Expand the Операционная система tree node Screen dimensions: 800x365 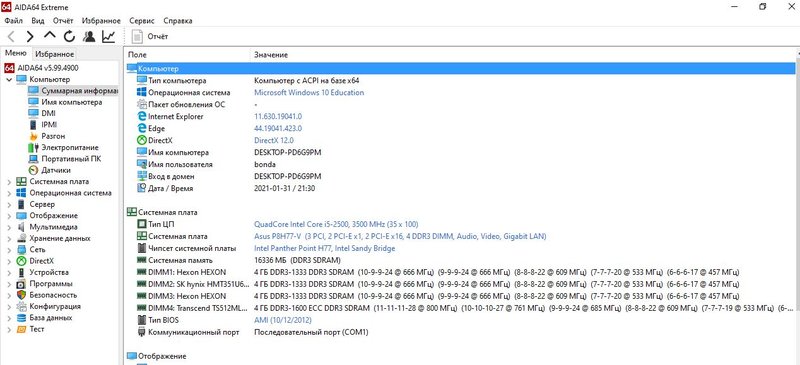(x=9, y=193)
